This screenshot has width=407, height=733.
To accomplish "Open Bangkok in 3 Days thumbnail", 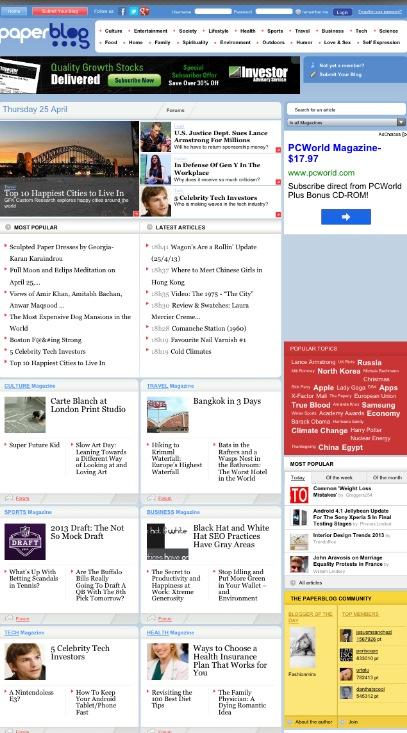I will [x=167, y=415].
